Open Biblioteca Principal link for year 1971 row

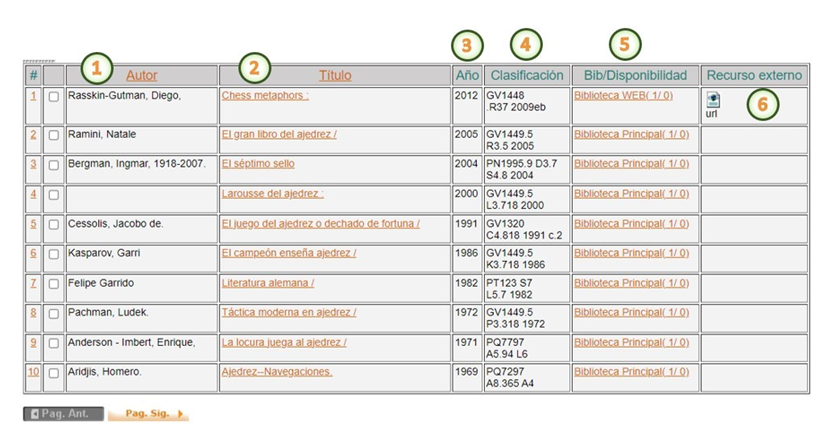pos(631,342)
